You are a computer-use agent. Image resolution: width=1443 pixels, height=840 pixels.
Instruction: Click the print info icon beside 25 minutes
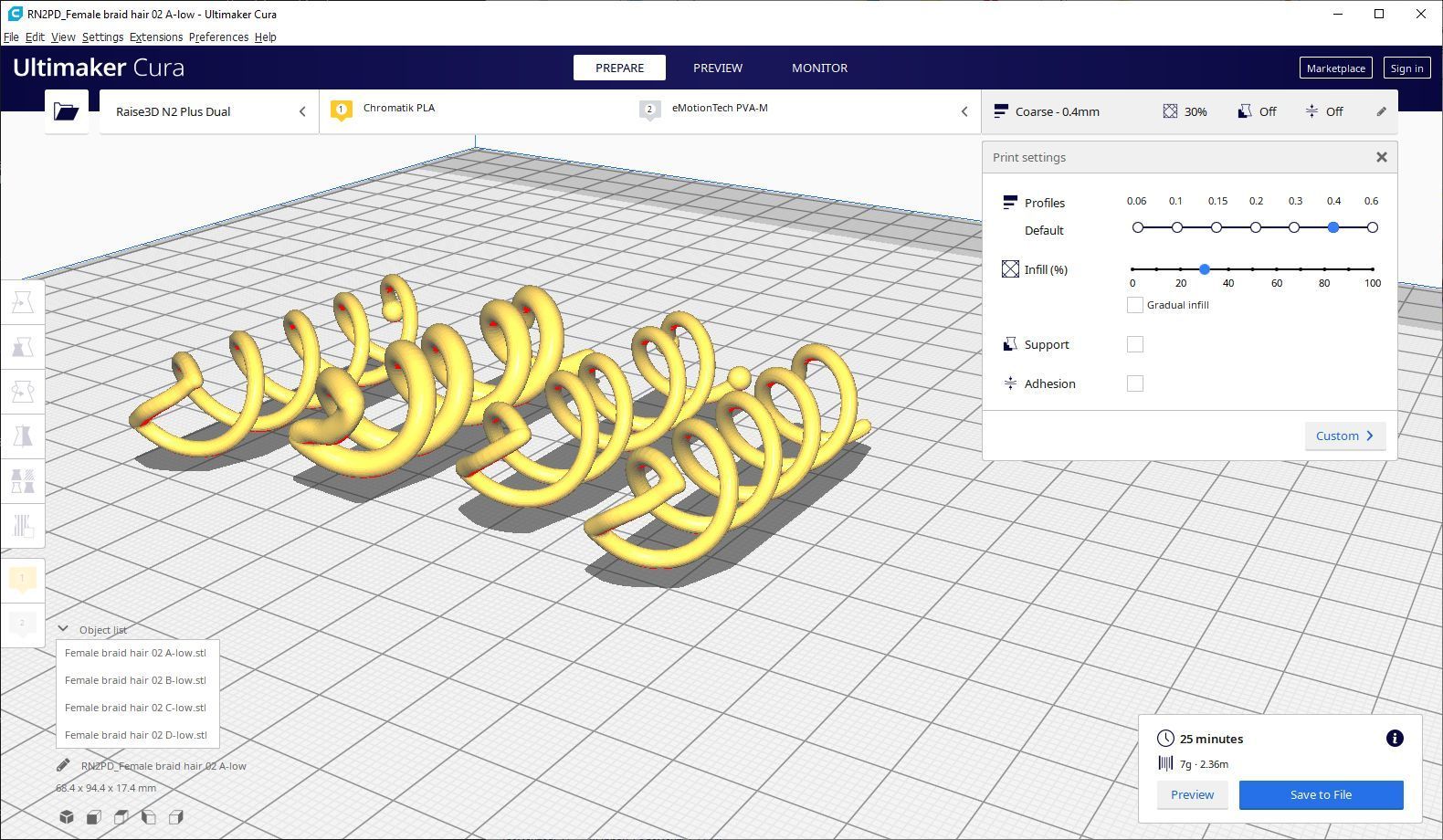tap(1395, 739)
